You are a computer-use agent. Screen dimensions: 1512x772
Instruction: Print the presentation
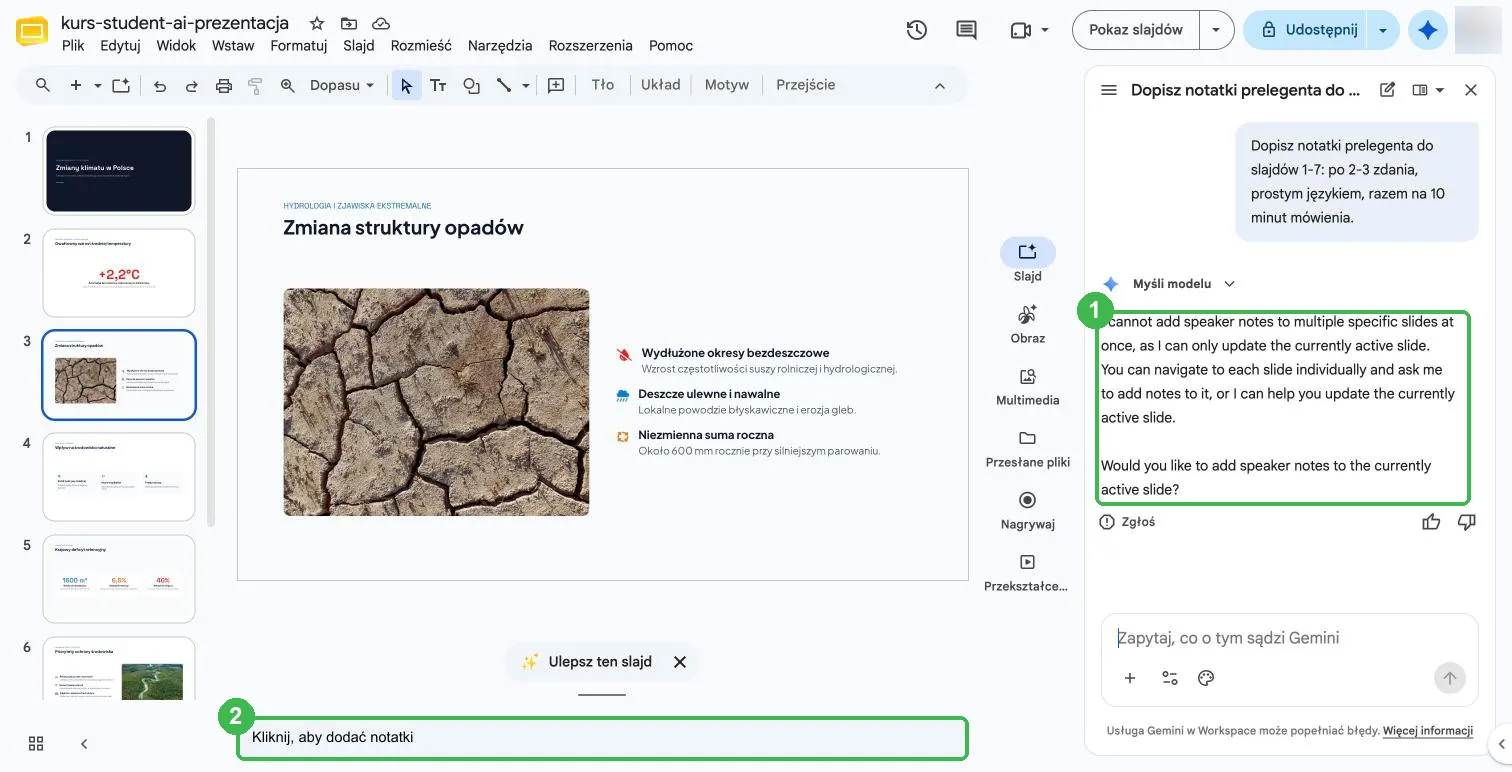click(x=224, y=86)
